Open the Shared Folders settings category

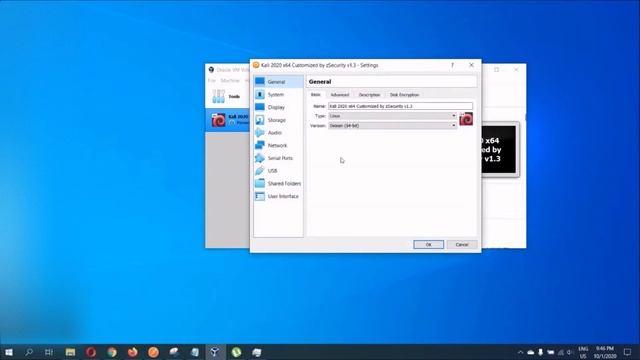(278, 184)
